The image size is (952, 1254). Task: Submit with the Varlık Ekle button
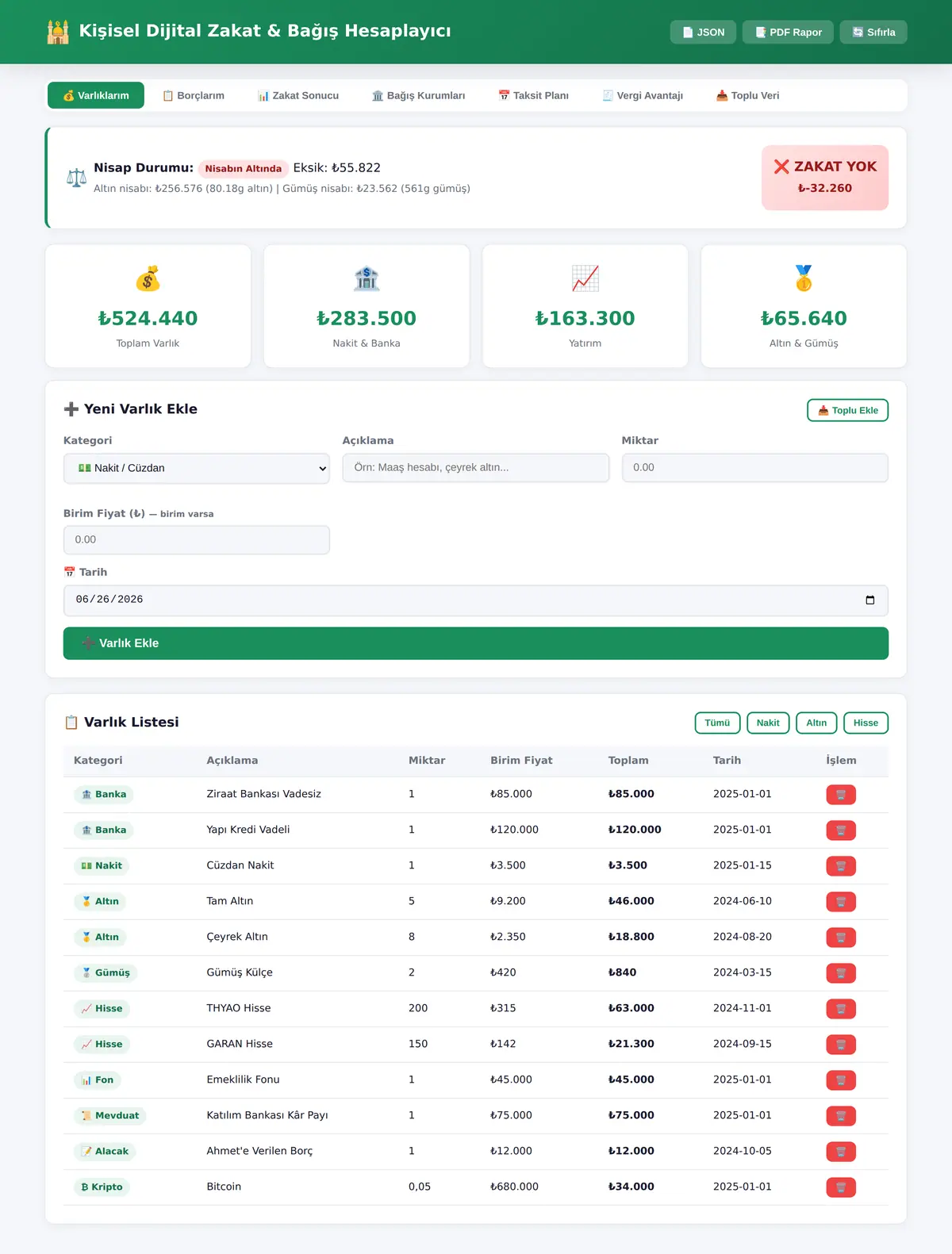point(476,643)
